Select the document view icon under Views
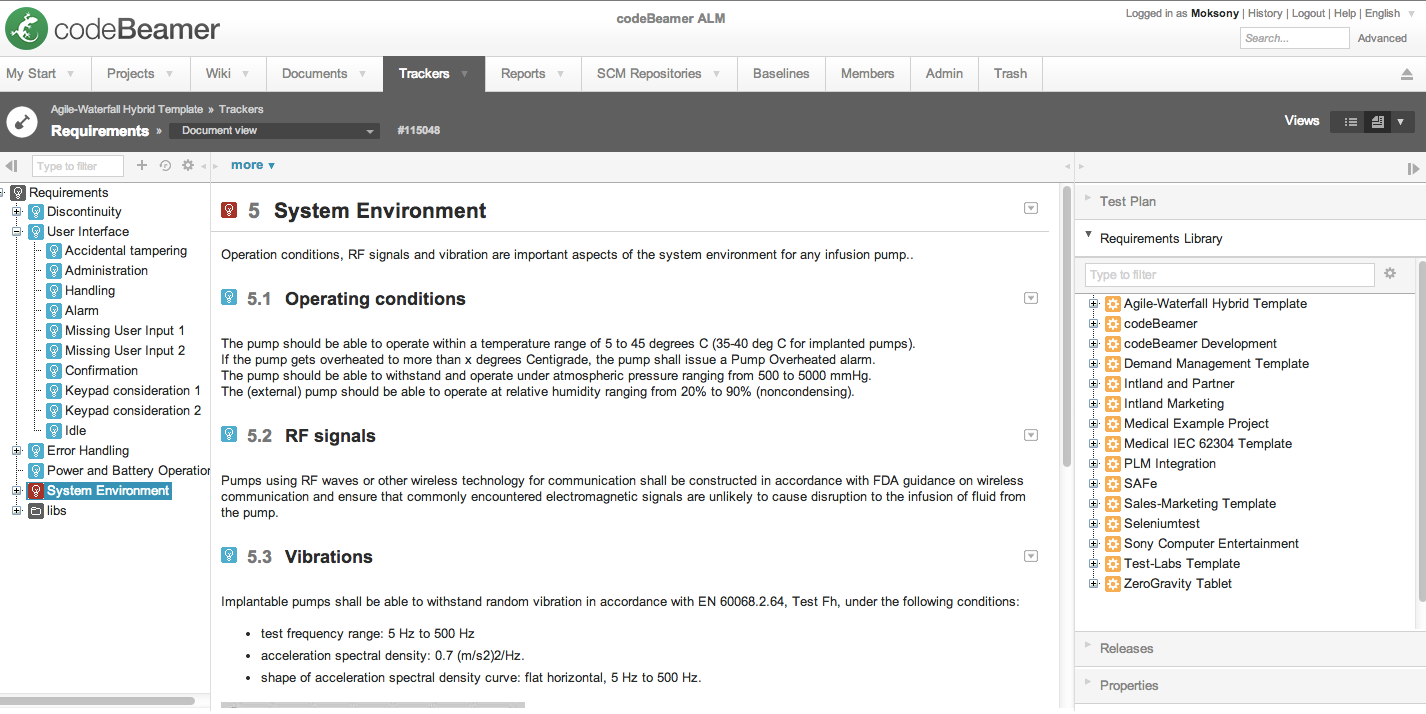This screenshot has width=1426, height=714. [x=1378, y=122]
